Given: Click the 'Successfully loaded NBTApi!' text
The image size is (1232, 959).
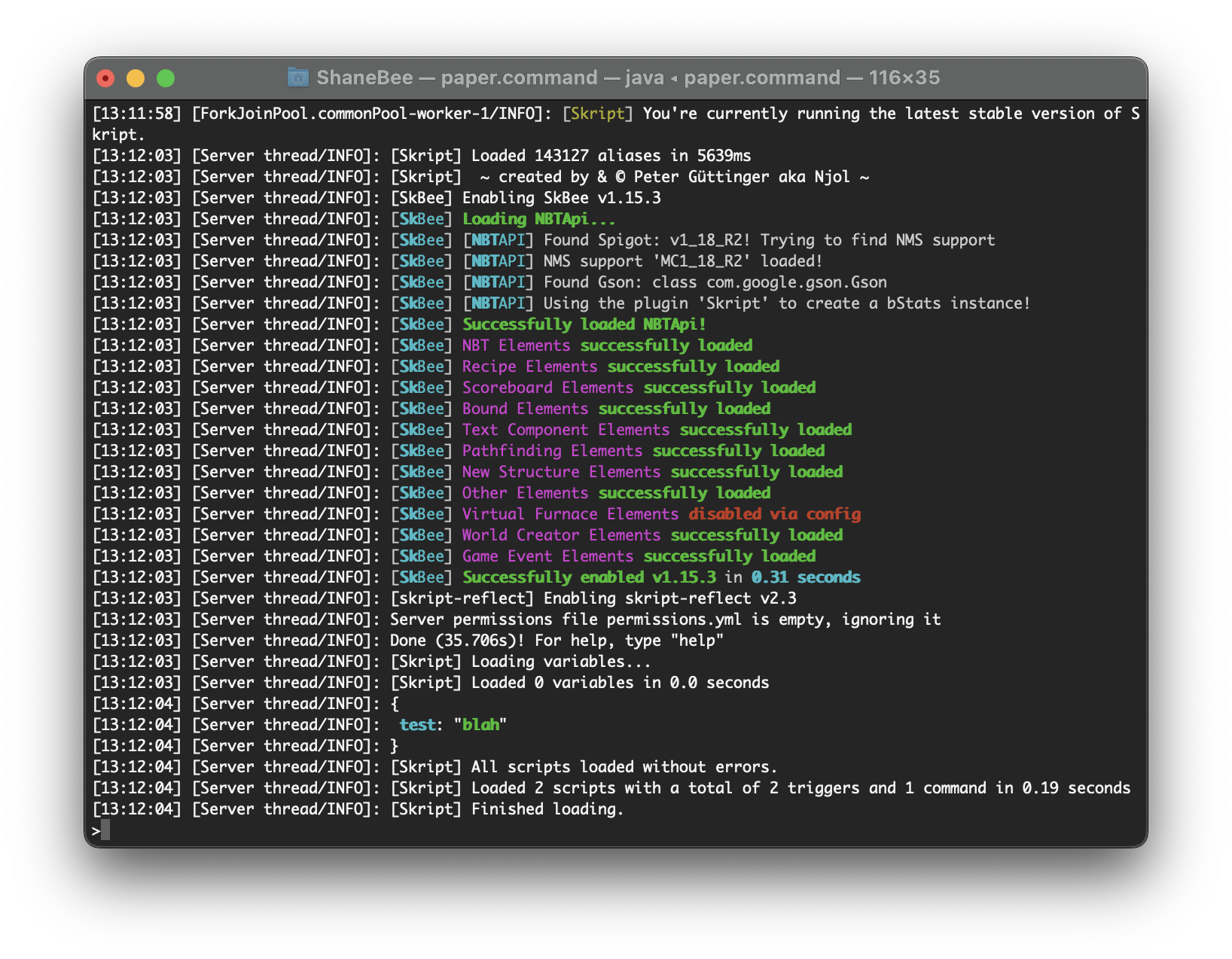Looking at the screenshot, I should tap(584, 324).
